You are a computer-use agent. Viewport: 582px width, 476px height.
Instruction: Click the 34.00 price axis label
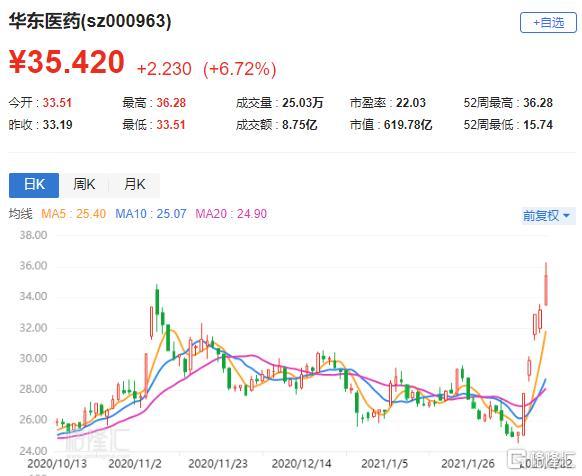click(x=33, y=297)
